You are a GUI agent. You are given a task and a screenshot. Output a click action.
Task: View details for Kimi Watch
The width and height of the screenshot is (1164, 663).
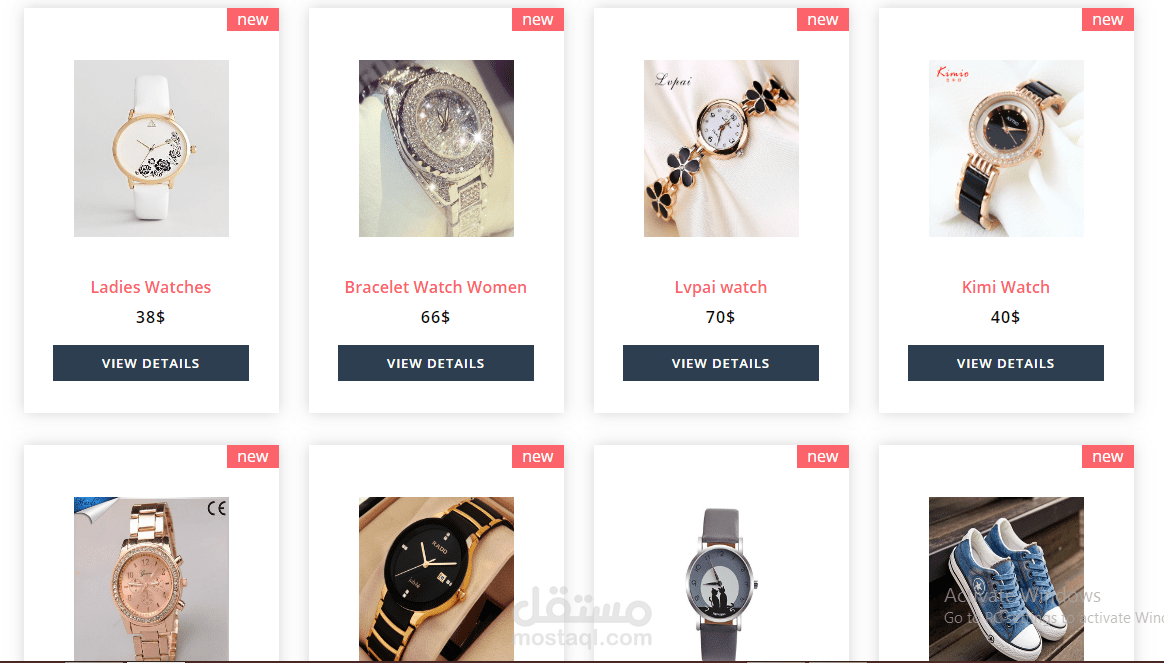click(1006, 363)
